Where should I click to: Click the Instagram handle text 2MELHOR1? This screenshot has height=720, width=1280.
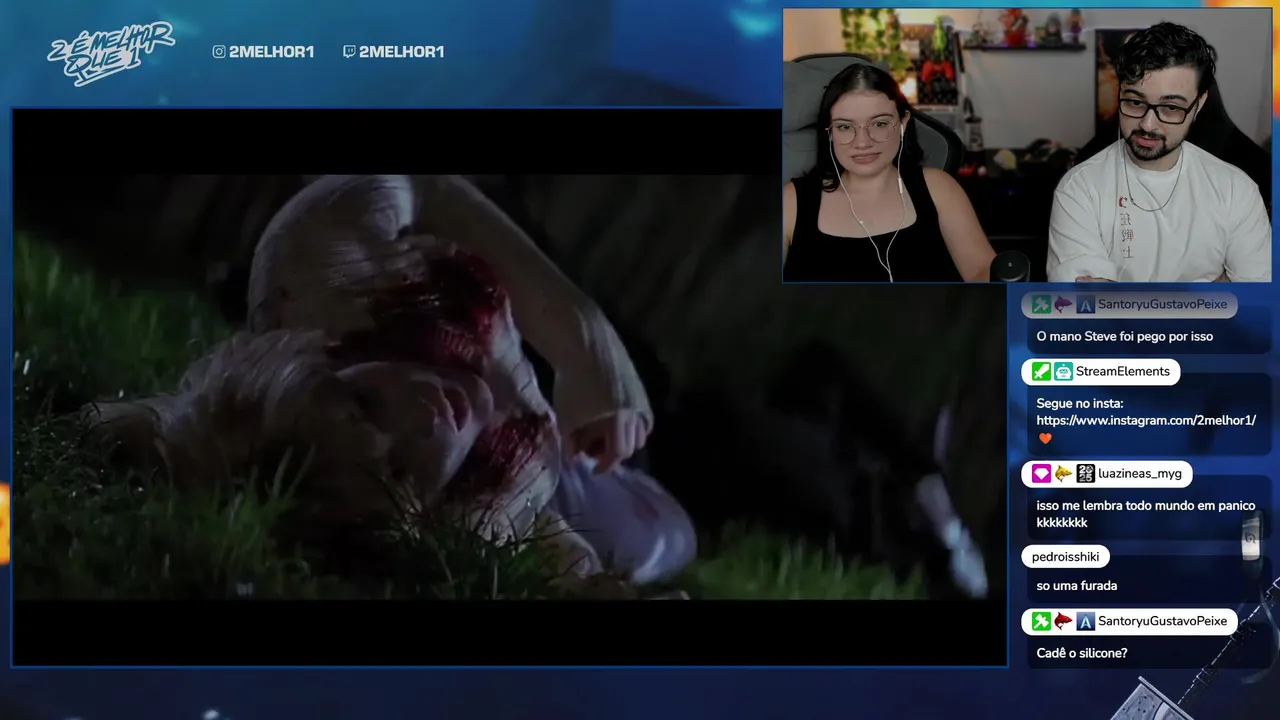271,52
